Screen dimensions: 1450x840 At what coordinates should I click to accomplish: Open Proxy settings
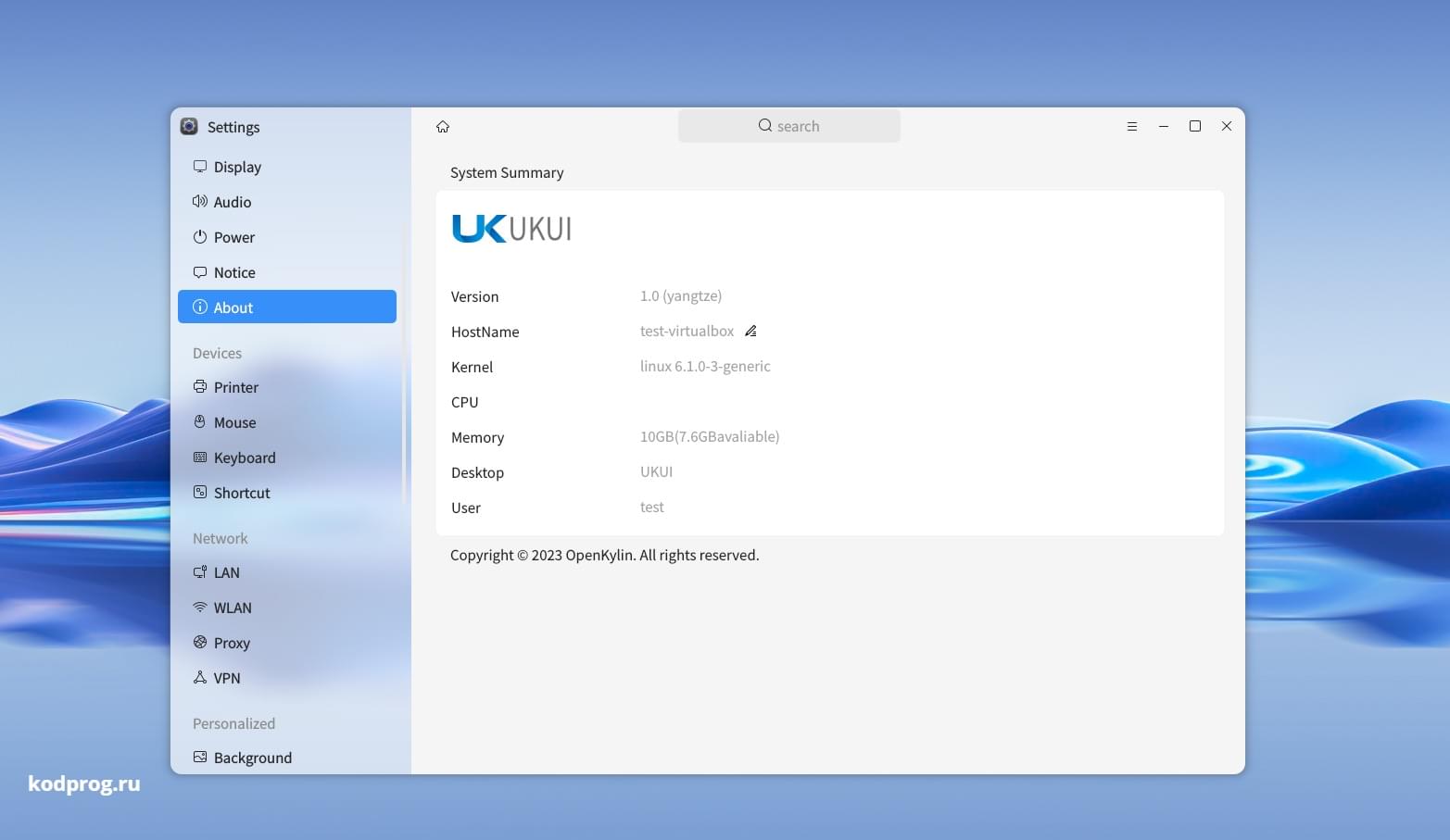[x=287, y=643]
